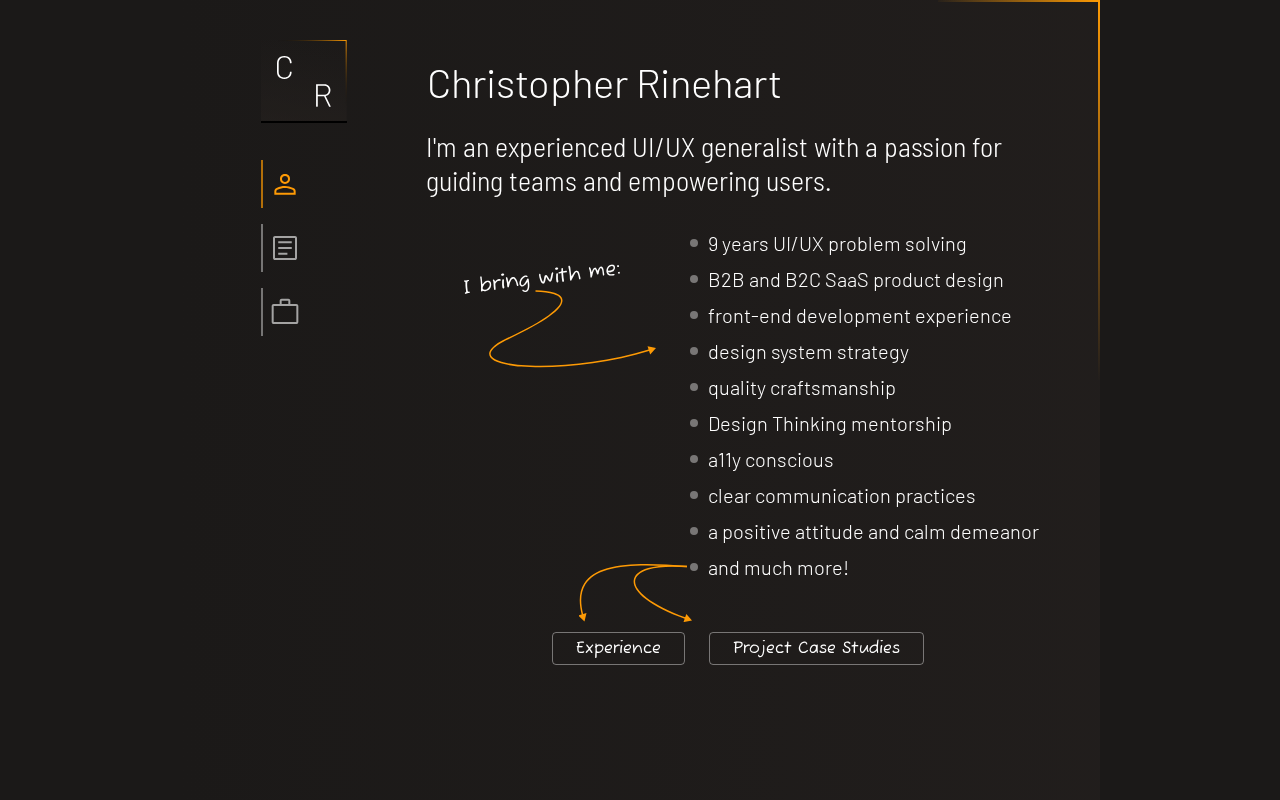
Task: Select 'a11y conscious' list item
Action: (x=771, y=460)
